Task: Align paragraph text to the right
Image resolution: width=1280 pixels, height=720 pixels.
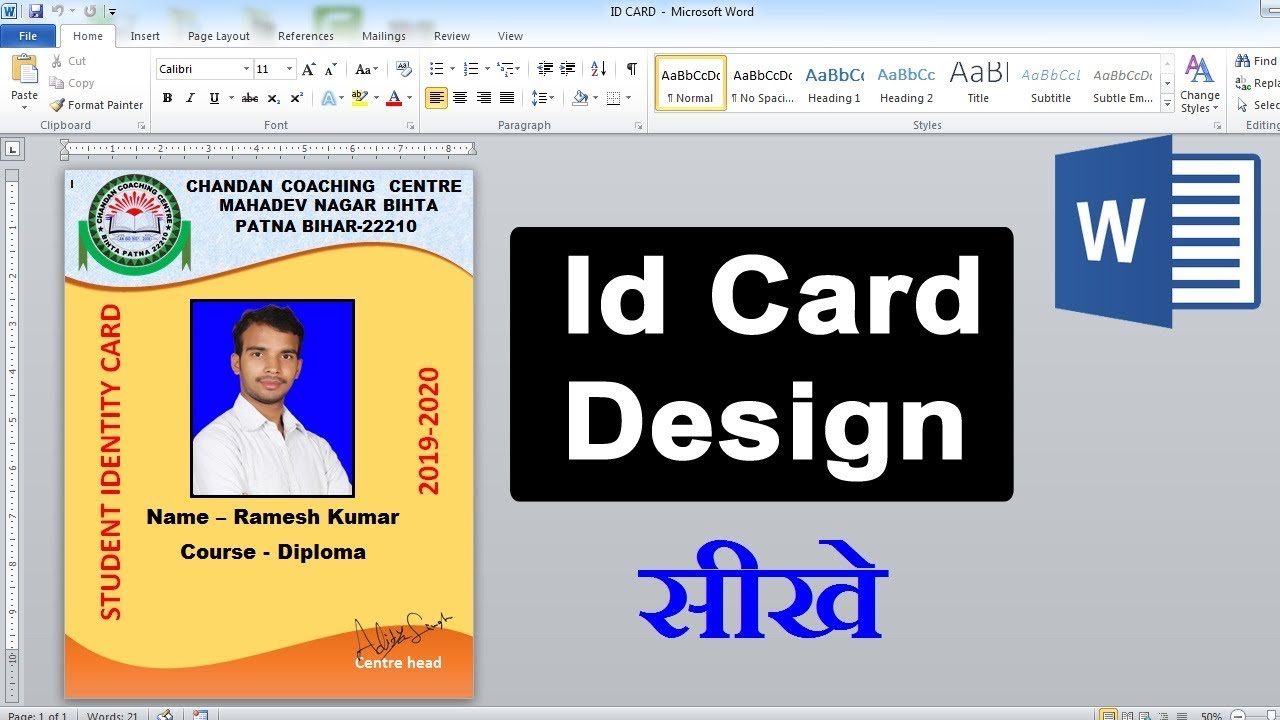Action: point(484,98)
